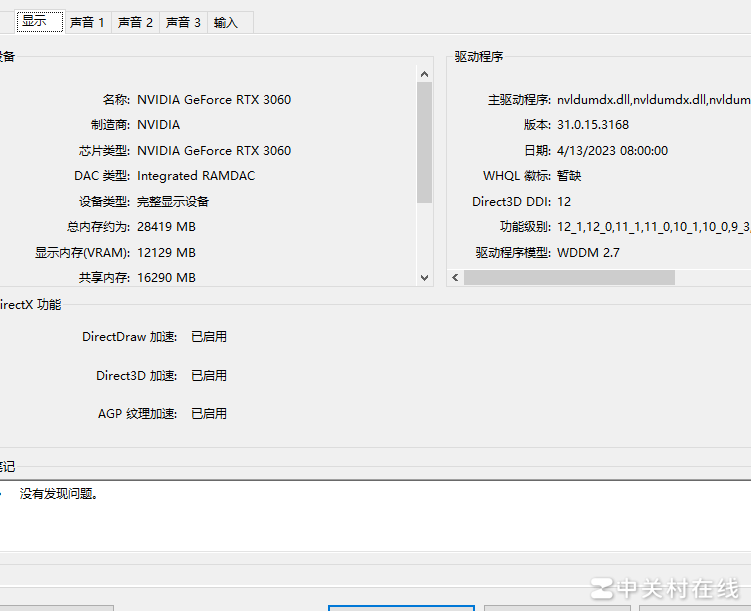Viewport: 751px width, 611px height.
Task: Open the 输入 tab
Action: [226, 22]
